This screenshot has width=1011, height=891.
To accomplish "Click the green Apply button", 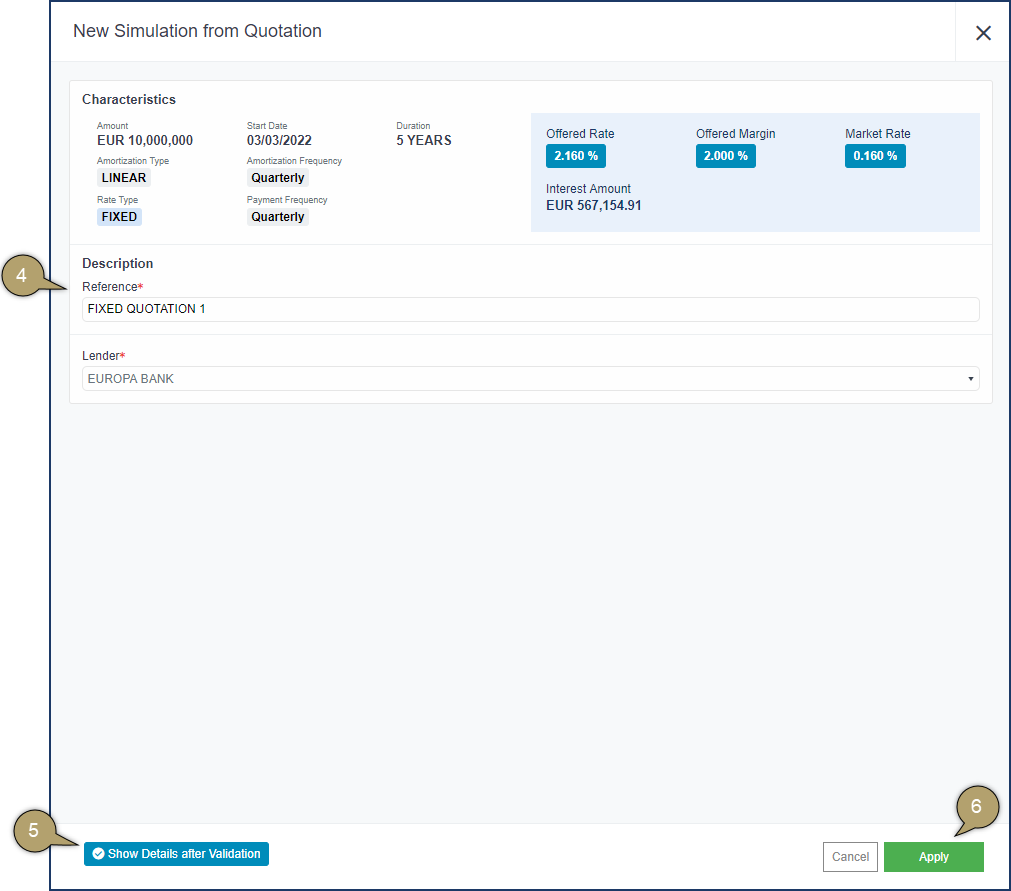I will pyautogui.click(x=933, y=857).
